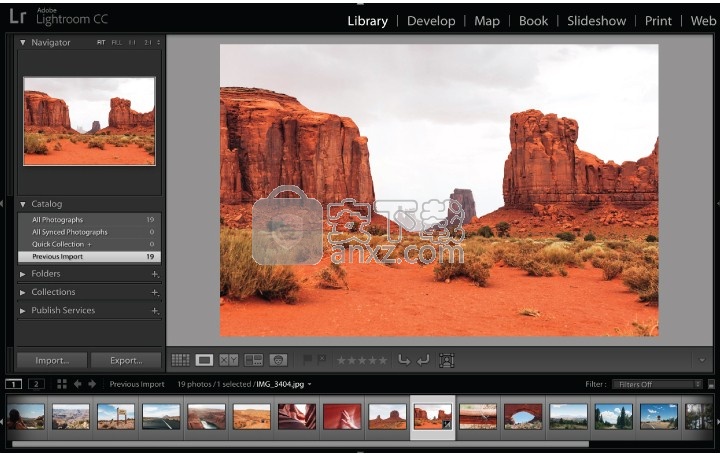Image resolution: width=720 pixels, height=454 pixels.
Task: Collapse left panel with edge arrow
Action: tap(2, 202)
